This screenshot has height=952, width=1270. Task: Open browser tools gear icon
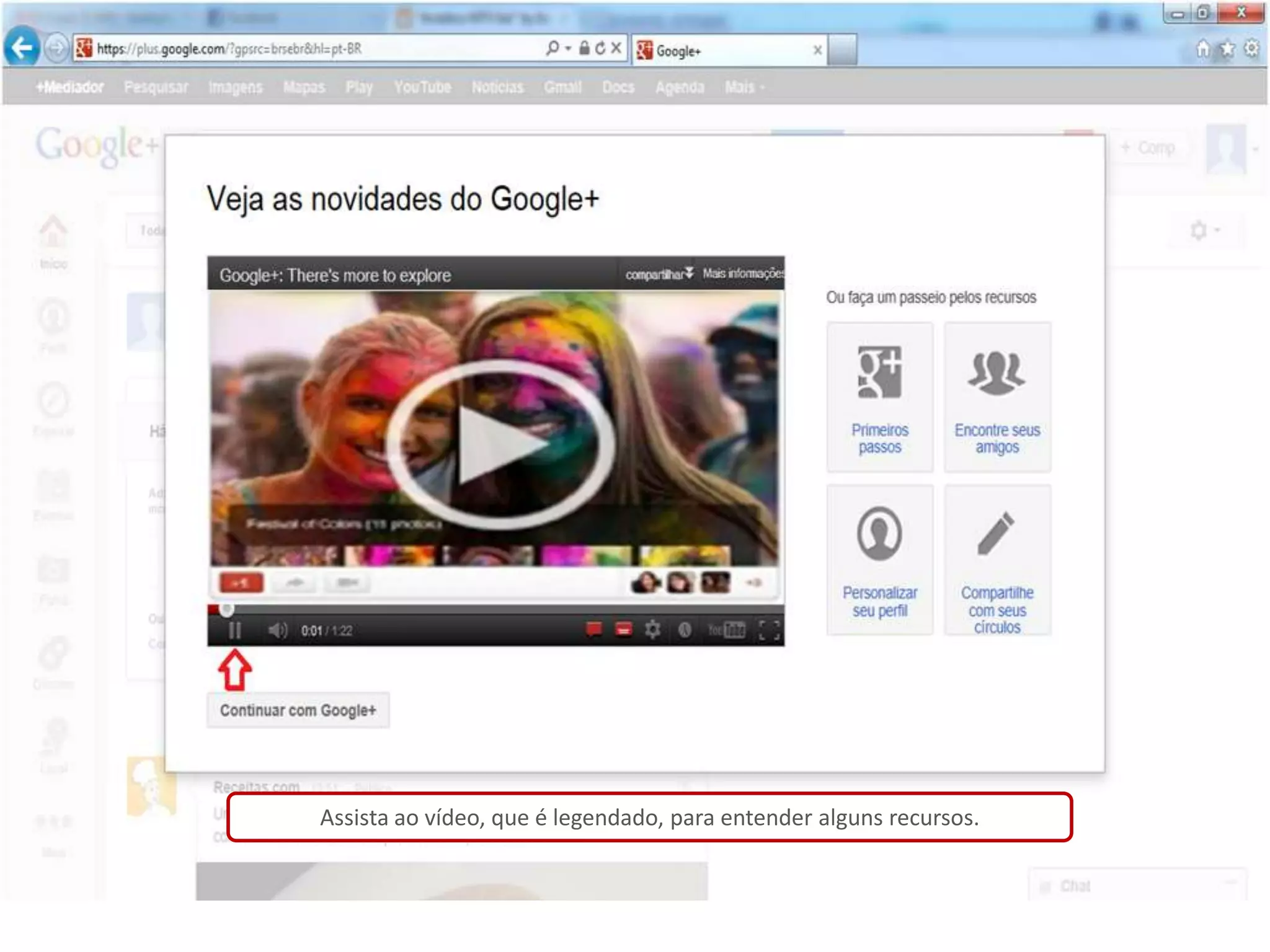point(1251,49)
